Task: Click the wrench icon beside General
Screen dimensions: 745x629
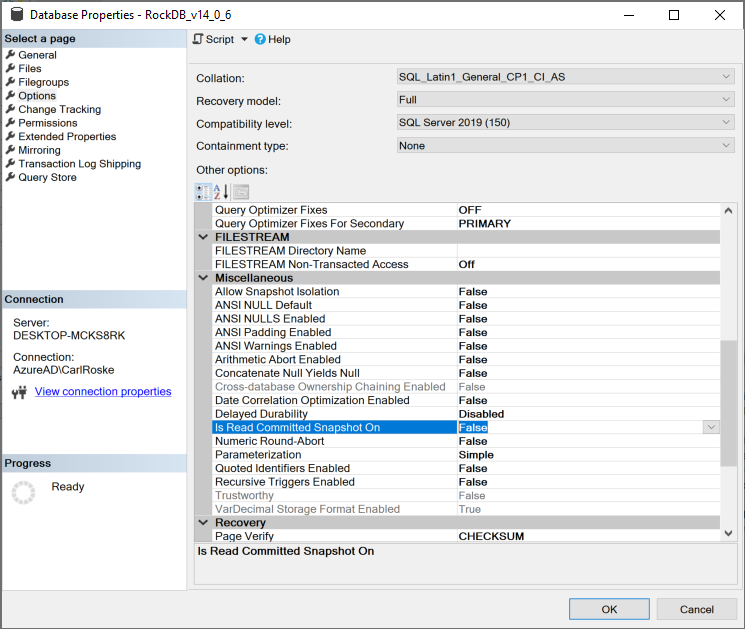Action: [10, 55]
